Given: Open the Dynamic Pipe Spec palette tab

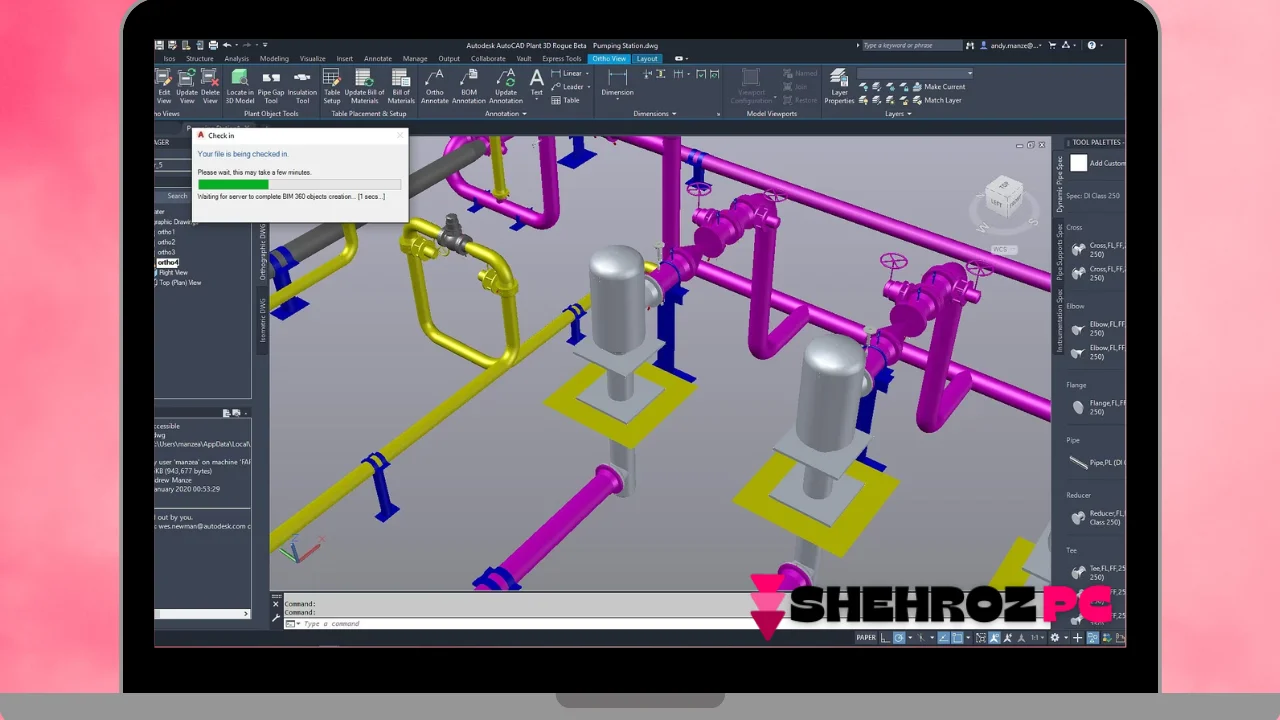Looking at the screenshot, I should (1060, 184).
